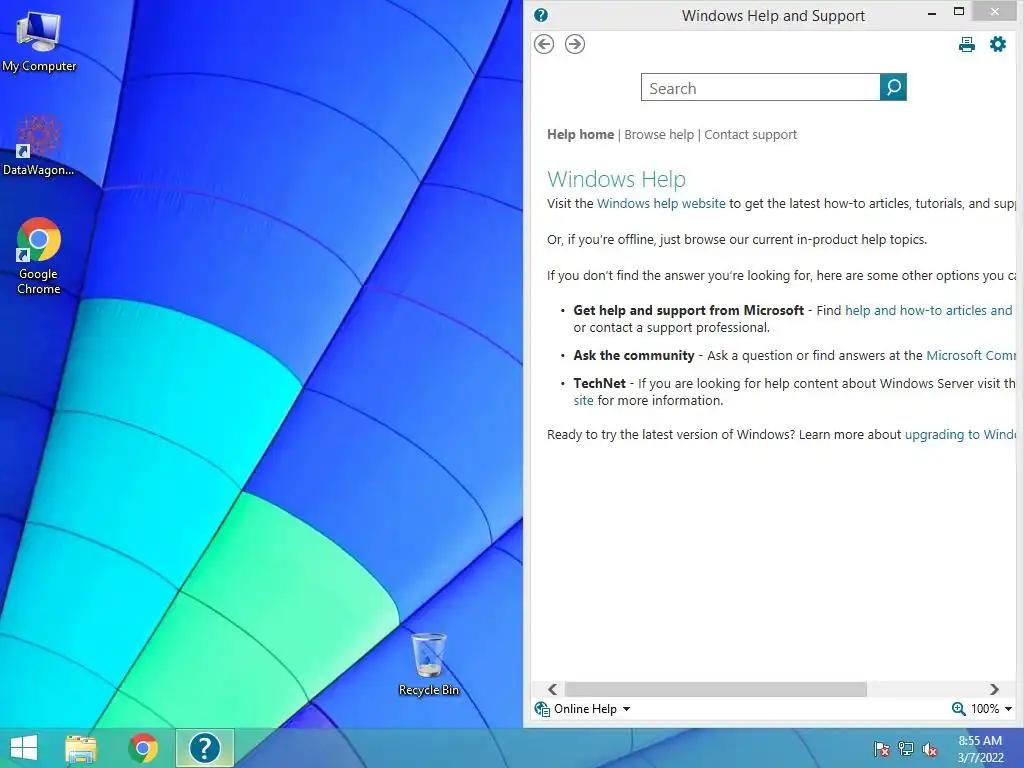Open the Recycle Bin desktop icon
The image size is (1024, 768).
point(429,664)
